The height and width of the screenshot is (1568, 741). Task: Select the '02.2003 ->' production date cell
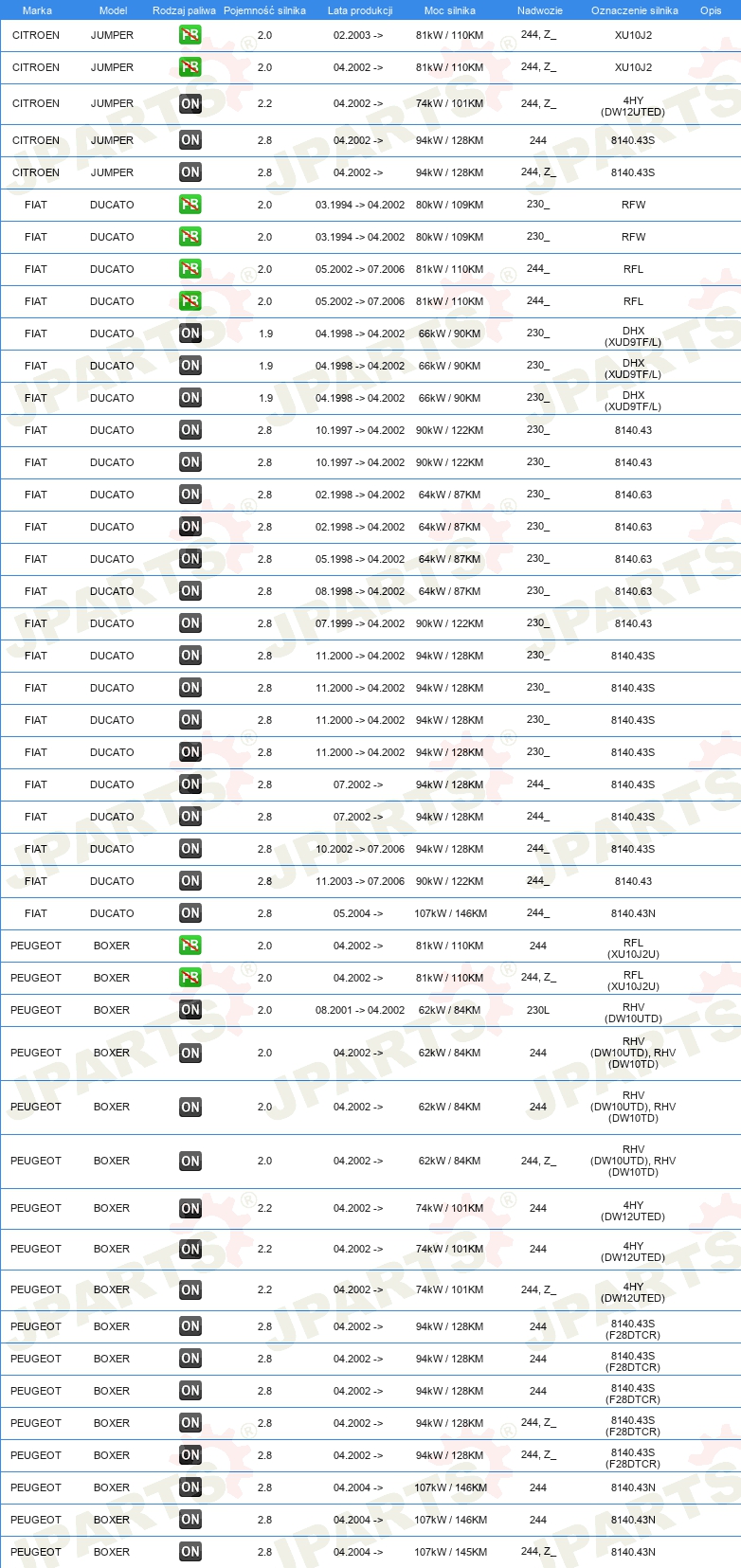[358, 35]
